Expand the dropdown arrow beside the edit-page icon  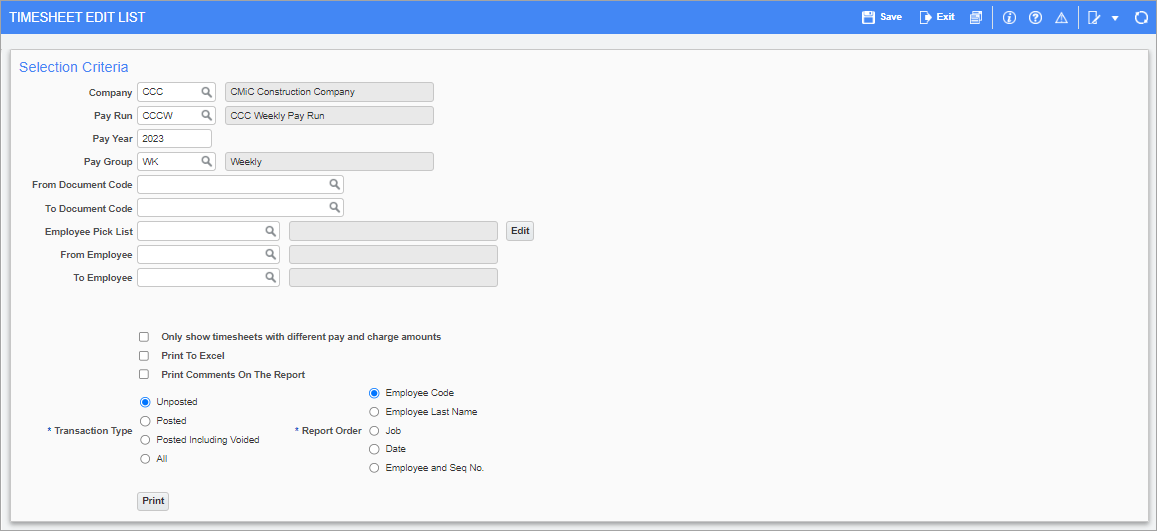click(x=1115, y=18)
